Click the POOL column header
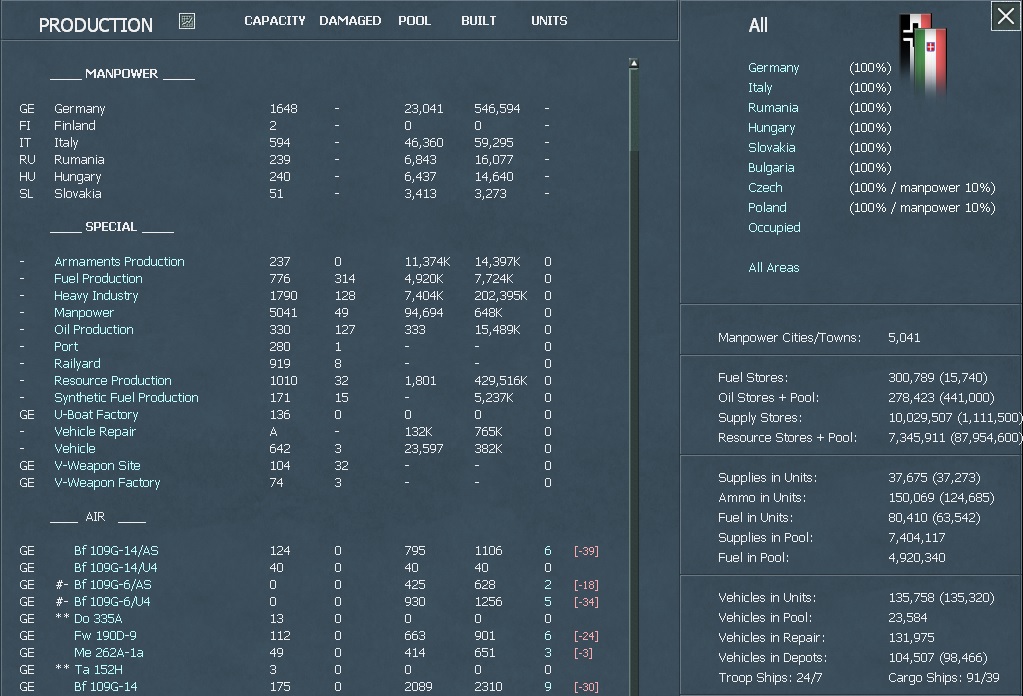Image resolution: width=1023 pixels, height=696 pixels. click(x=414, y=21)
